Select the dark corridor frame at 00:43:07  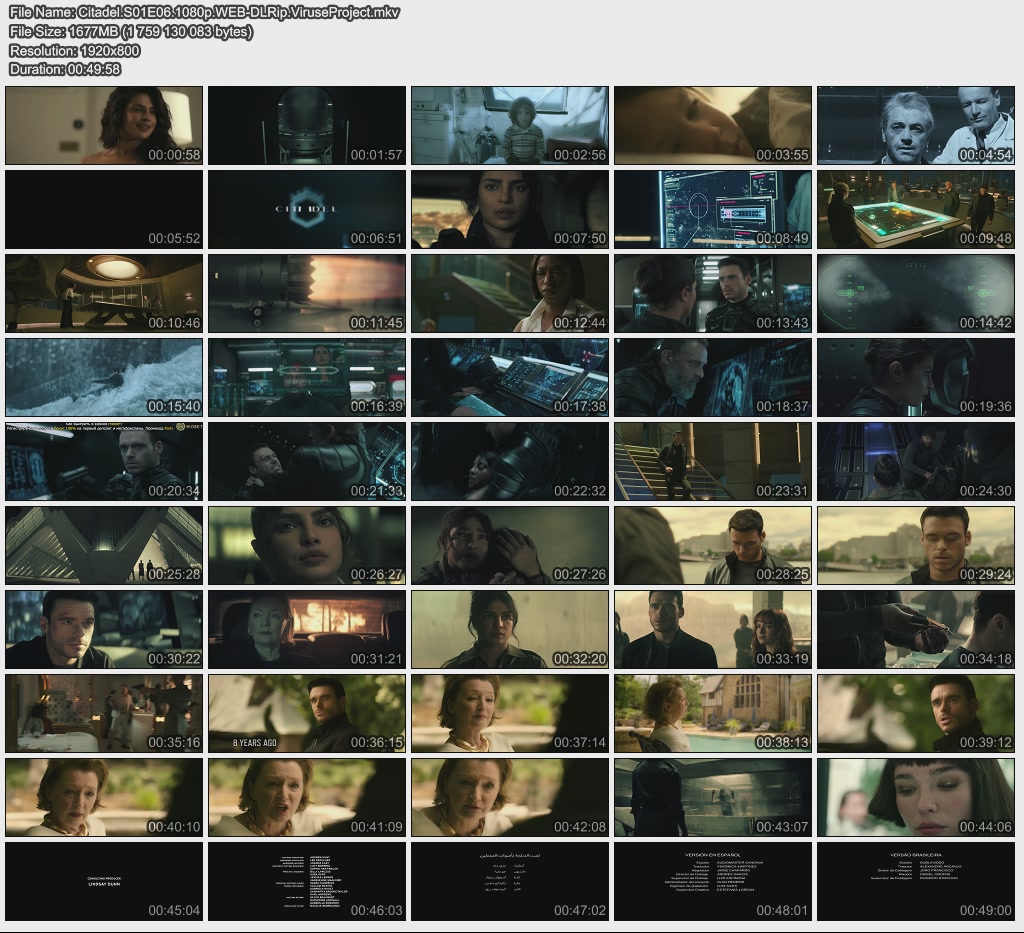pos(713,797)
